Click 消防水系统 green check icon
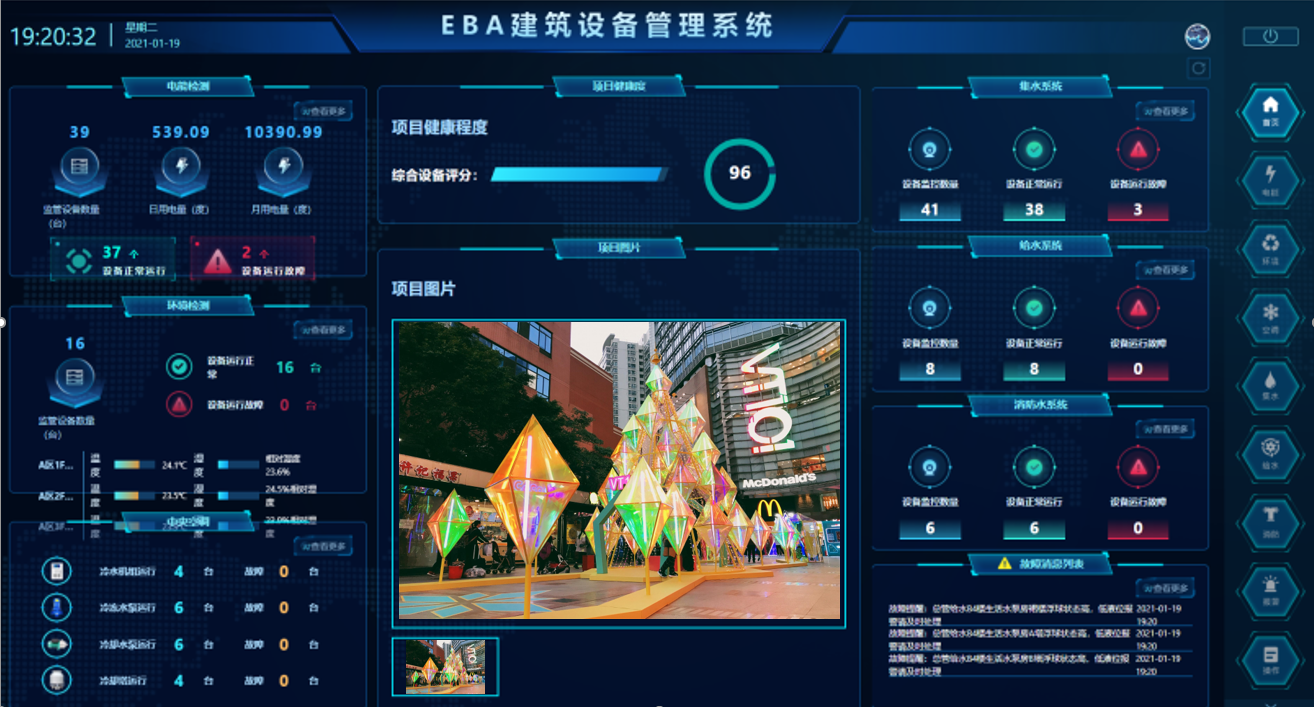The width and height of the screenshot is (1314, 707). tap(1034, 467)
